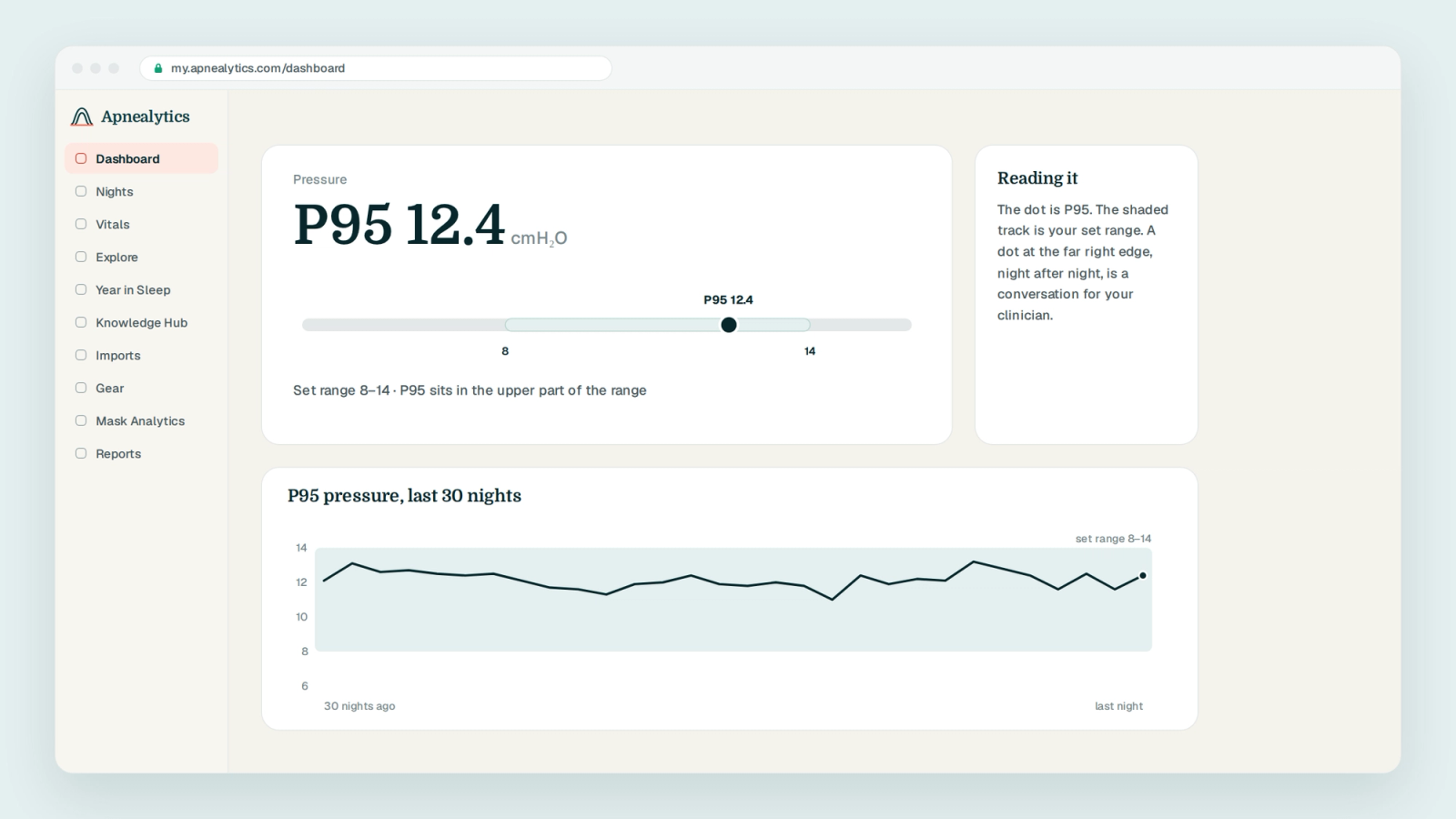Image resolution: width=1456 pixels, height=819 pixels.
Task: Click the 14 tick under pressure track
Action: click(x=810, y=351)
